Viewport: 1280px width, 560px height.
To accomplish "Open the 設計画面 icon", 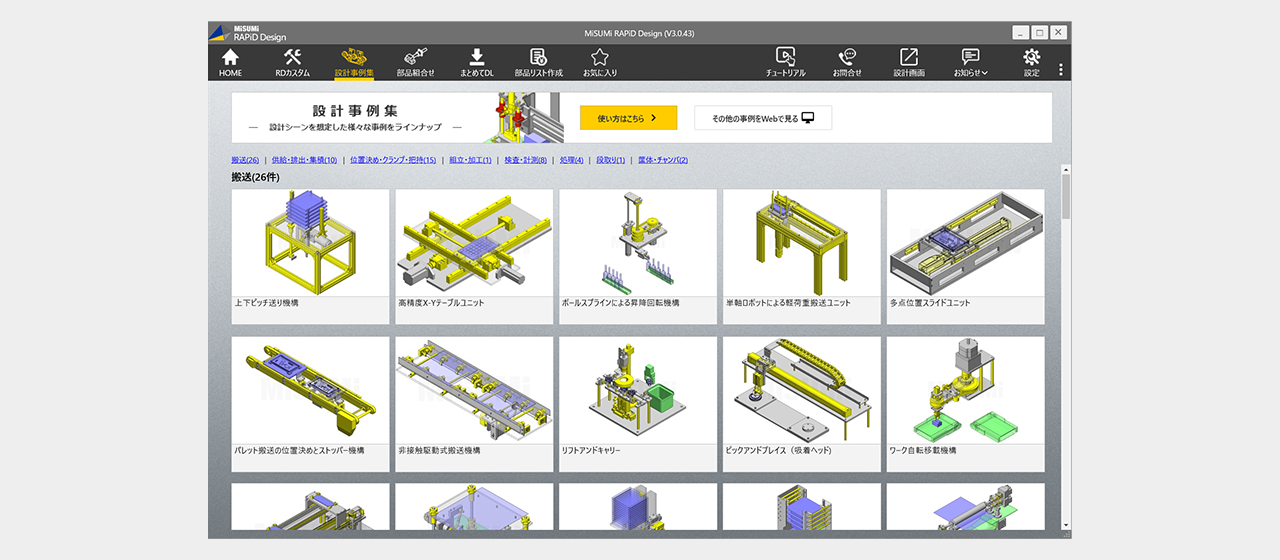I will pos(909,62).
